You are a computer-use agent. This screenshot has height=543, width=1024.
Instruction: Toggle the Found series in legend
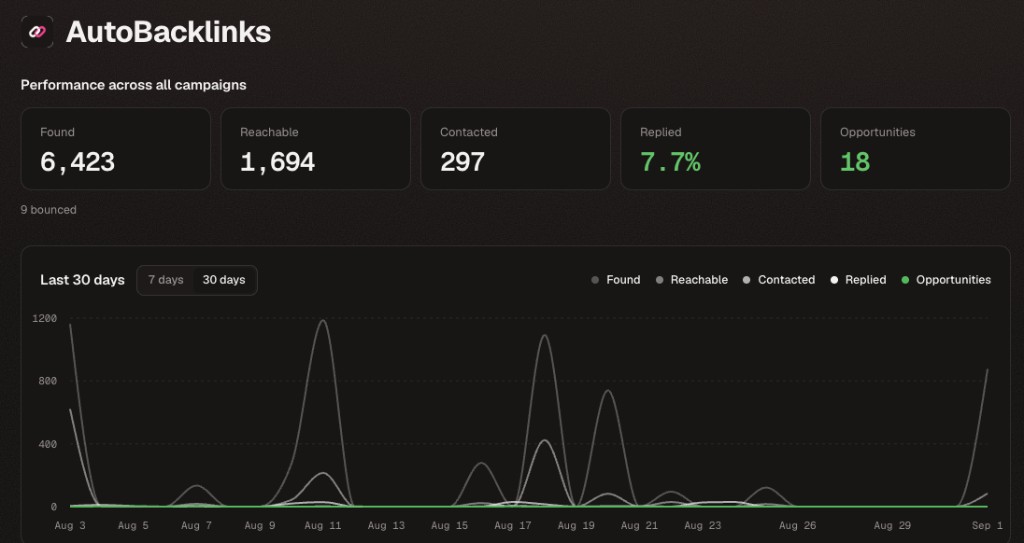point(615,280)
